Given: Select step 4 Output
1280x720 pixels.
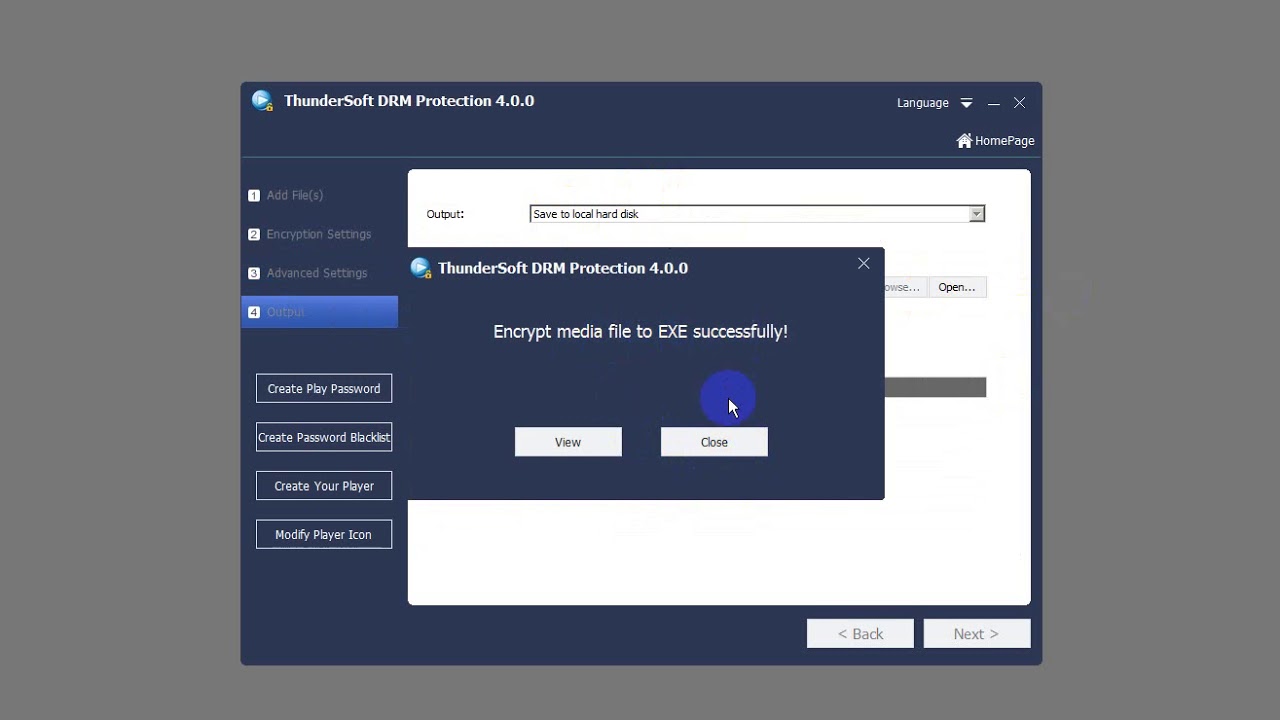Looking at the screenshot, I should click(320, 312).
